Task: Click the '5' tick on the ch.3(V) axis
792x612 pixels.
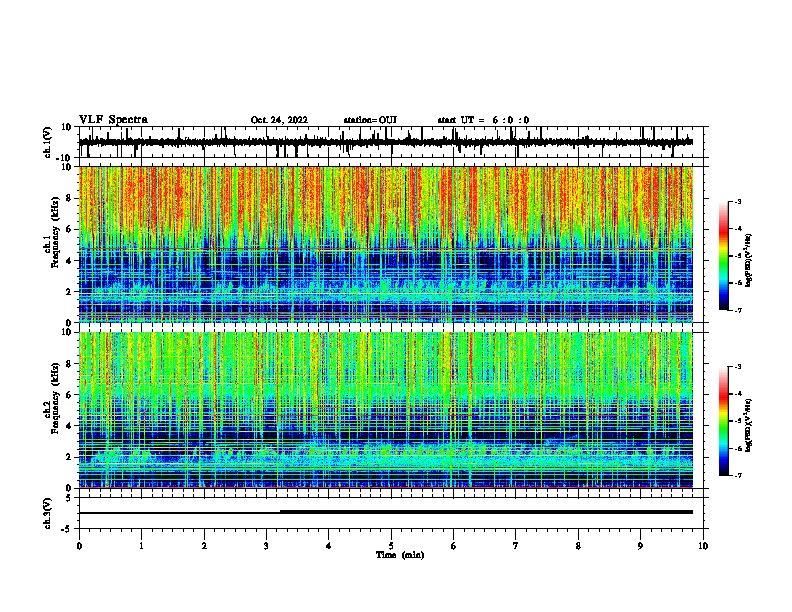Action: coord(69,498)
